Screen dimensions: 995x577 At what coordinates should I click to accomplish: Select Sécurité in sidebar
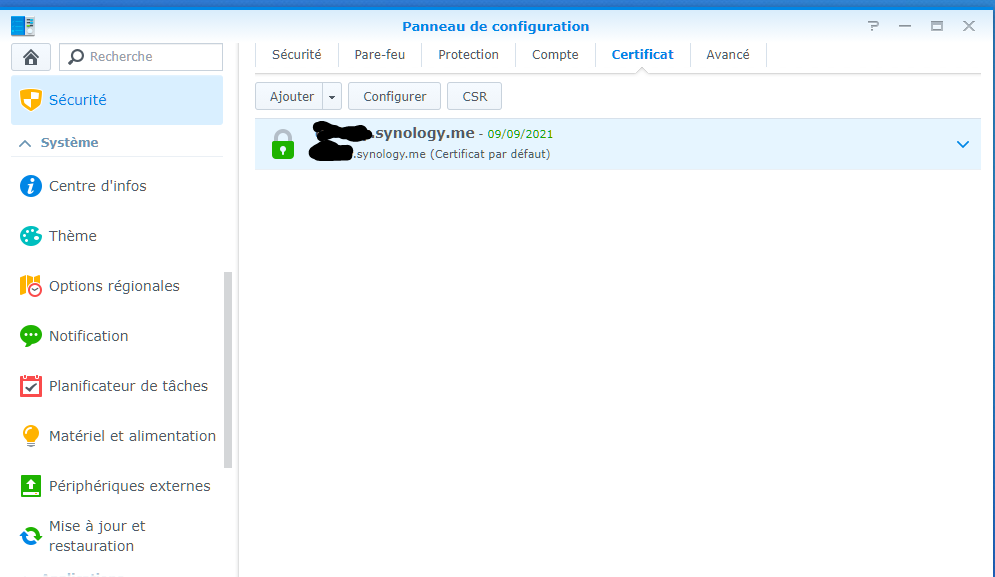(117, 100)
